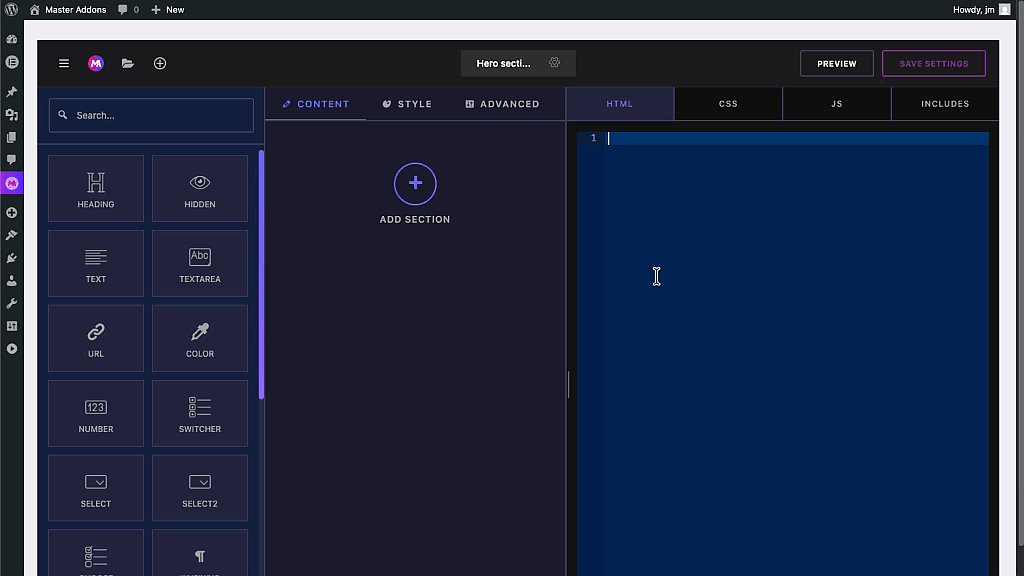
Task: Open Plugins icon in sidebar
Action: click(12, 258)
